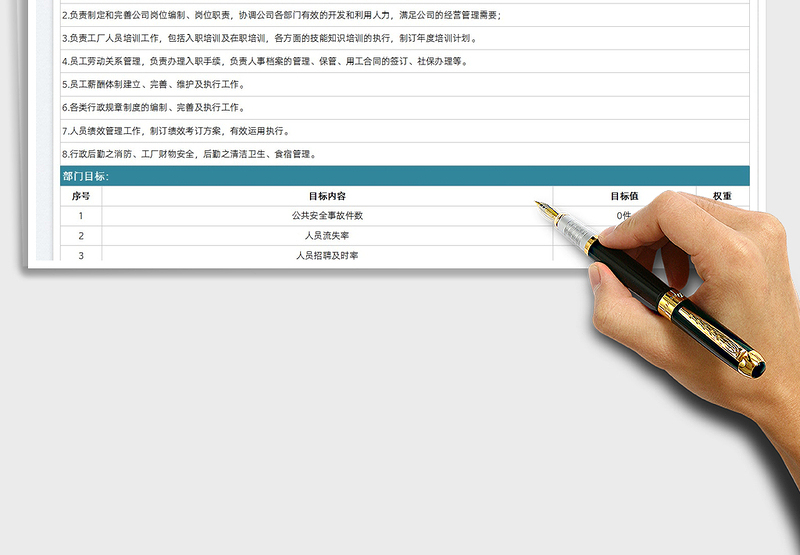This screenshot has height=555, width=800.
Task: Click serial number cell '3'
Action: (81, 255)
